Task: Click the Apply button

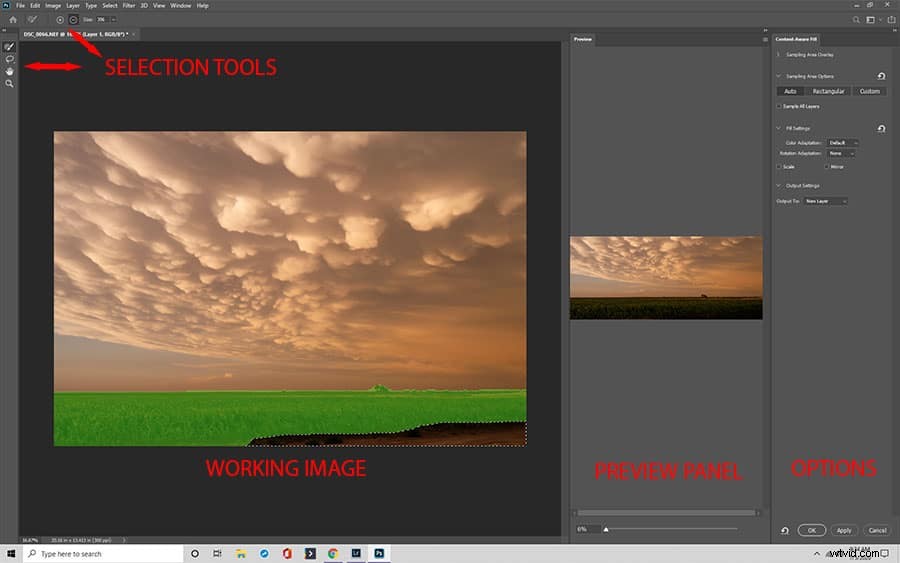Action: (844, 530)
